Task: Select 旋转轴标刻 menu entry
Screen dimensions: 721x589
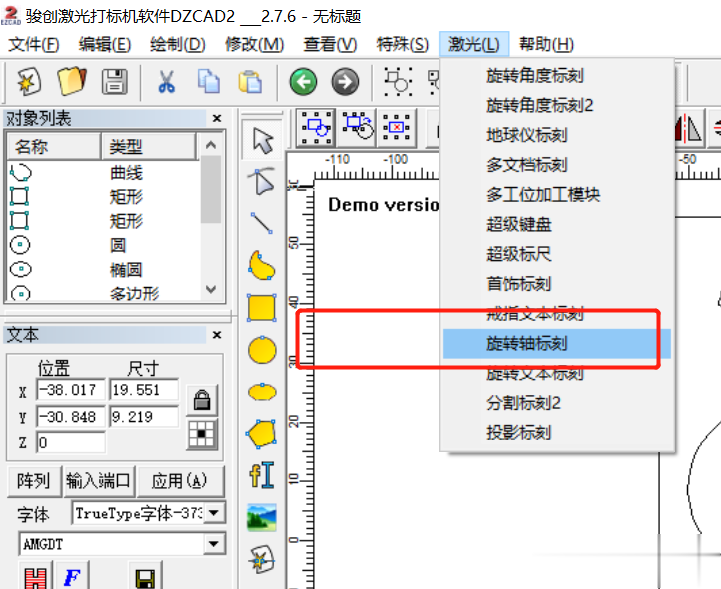Action: [x=556, y=343]
